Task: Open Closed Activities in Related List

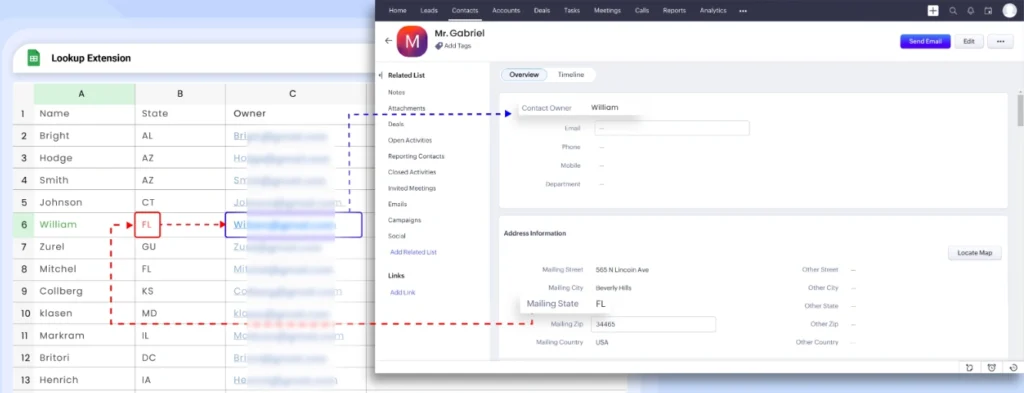Action: 412,172
